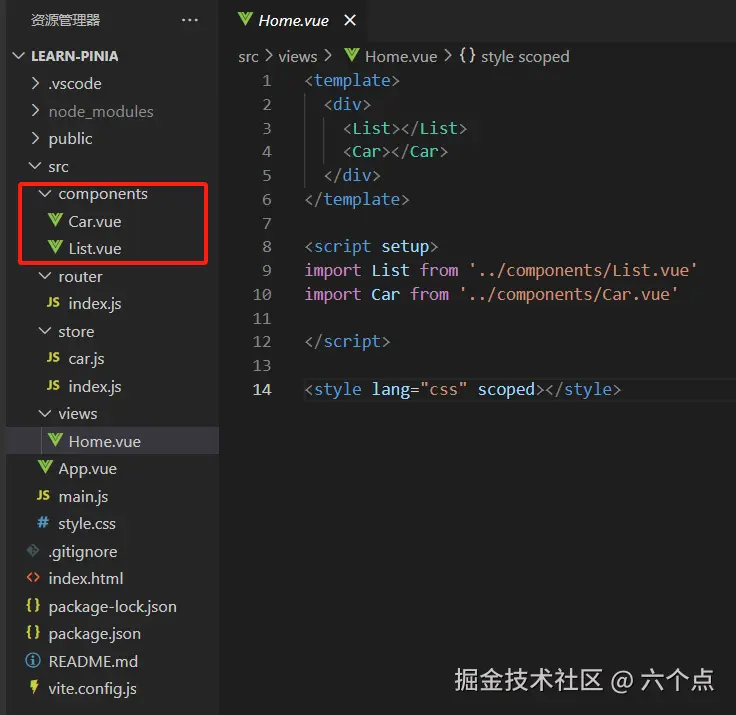736x715 pixels.
Task: Collapse the router folder chevron
Action: [x=45, y=276]
